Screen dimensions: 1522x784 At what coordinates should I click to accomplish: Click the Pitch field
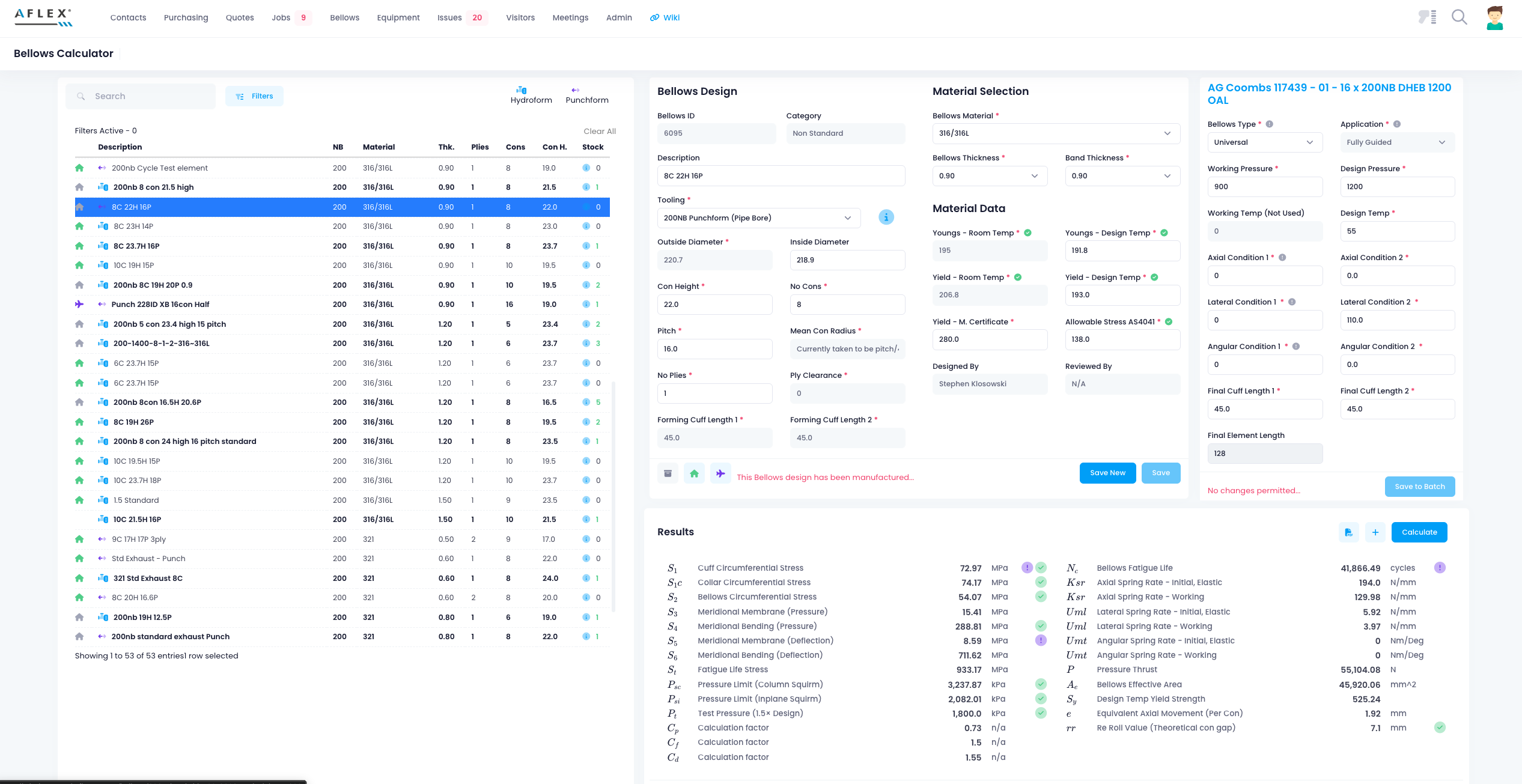tap(714, 349)
